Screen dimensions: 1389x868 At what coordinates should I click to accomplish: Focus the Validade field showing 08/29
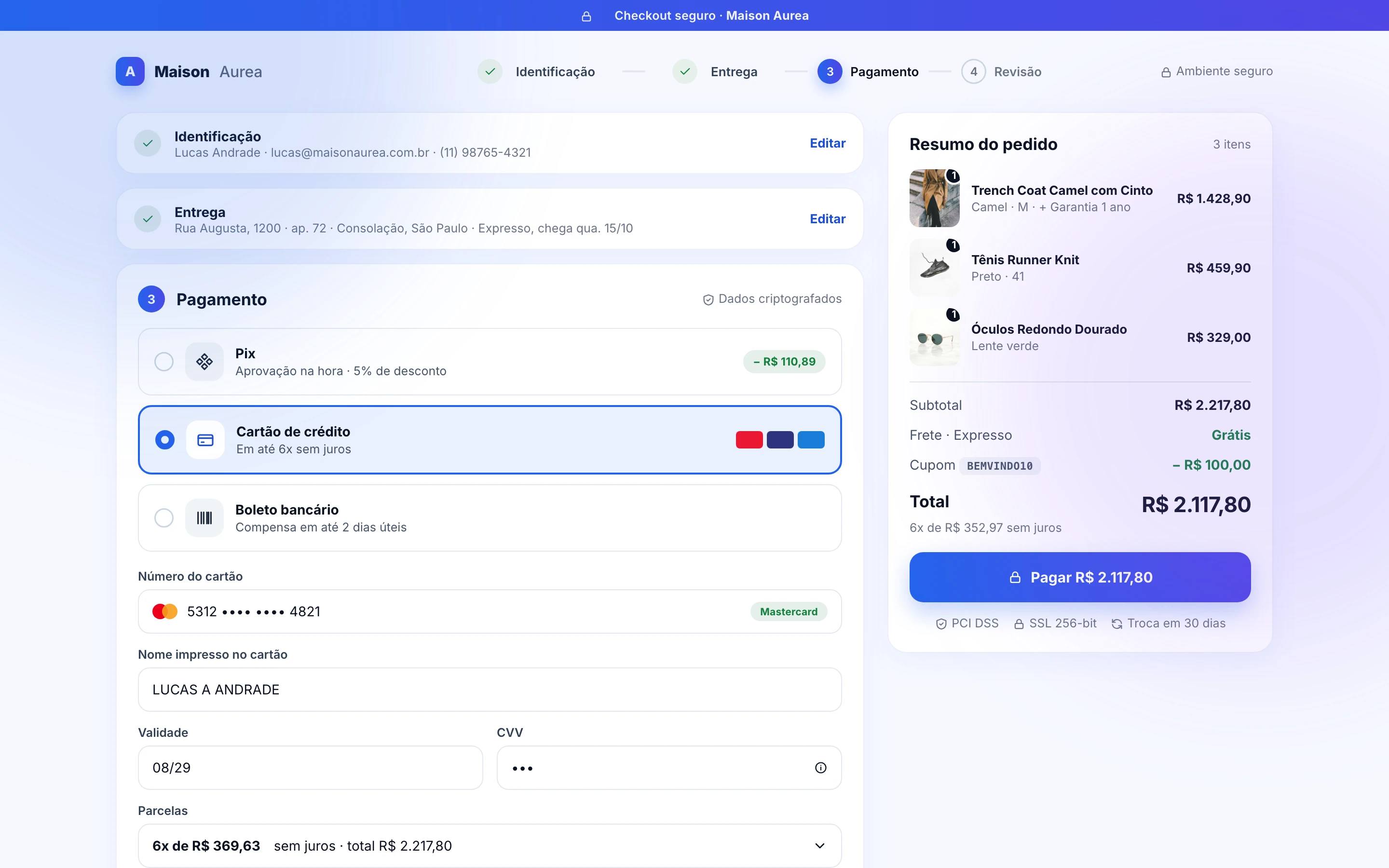[310, 768]
